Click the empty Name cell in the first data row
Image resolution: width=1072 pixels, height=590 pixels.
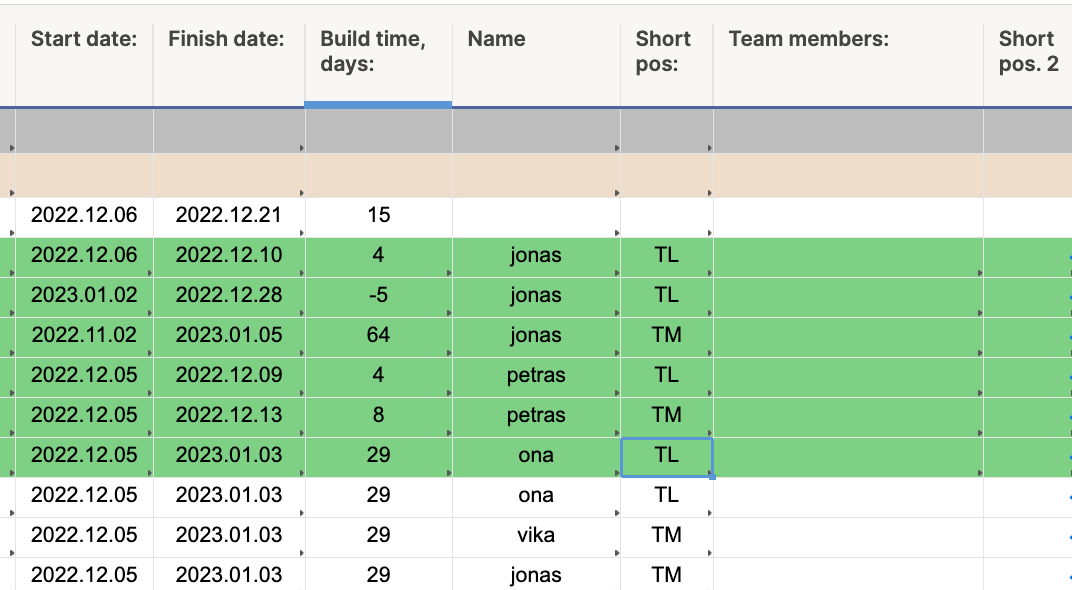(535, 215)
